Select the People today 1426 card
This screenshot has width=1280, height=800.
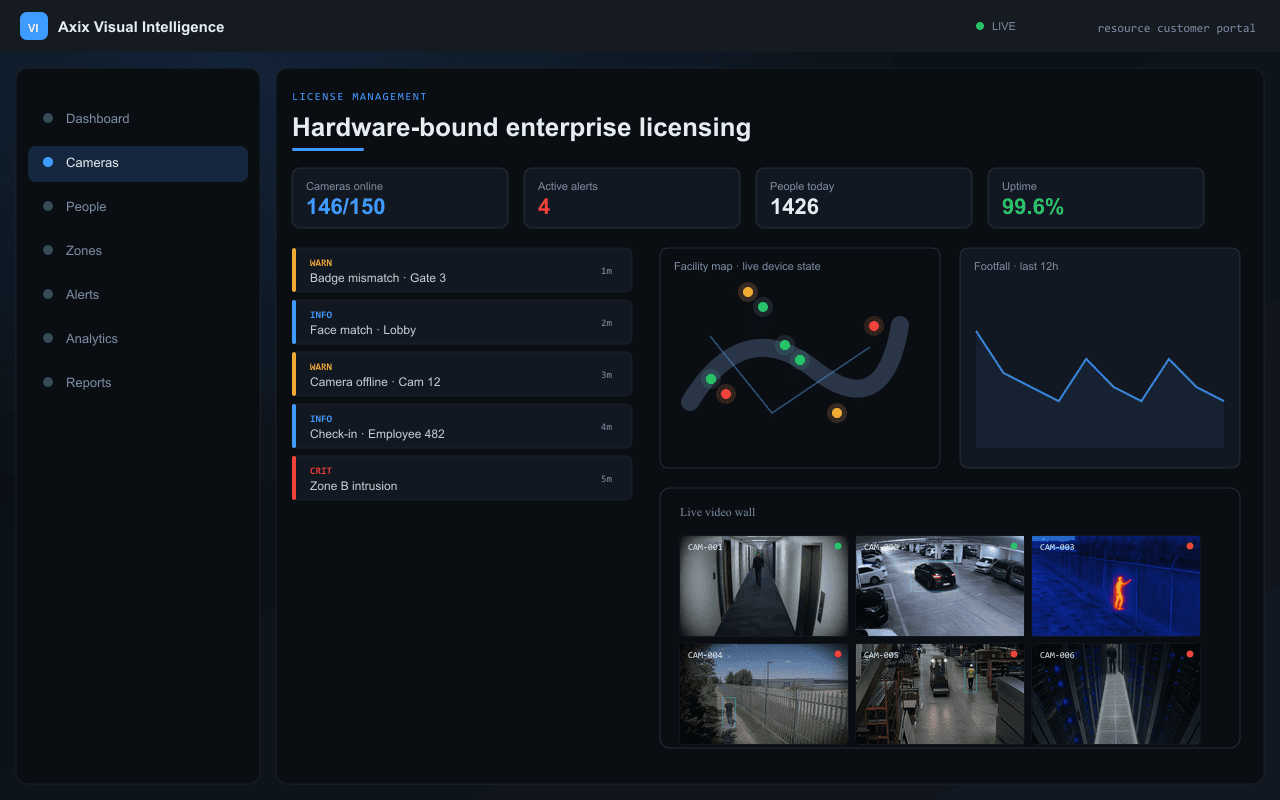[x=864, y=198]
